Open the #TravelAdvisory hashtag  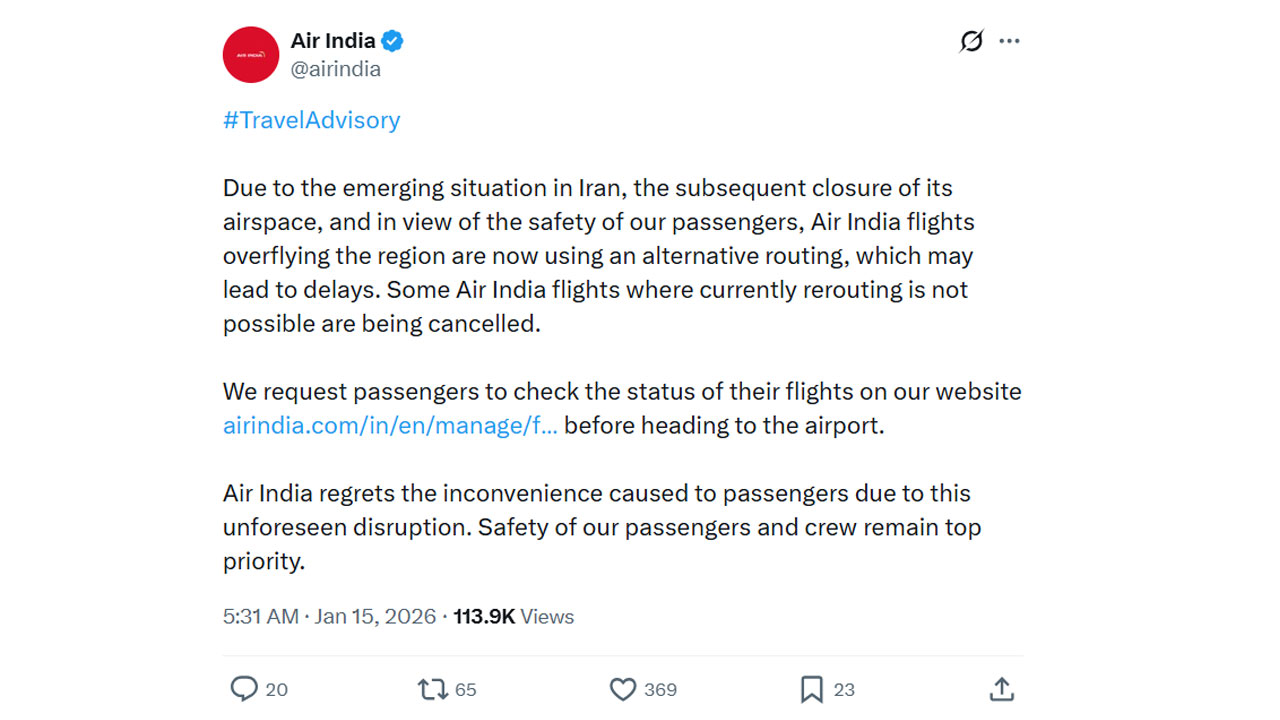tap(311, 120)
